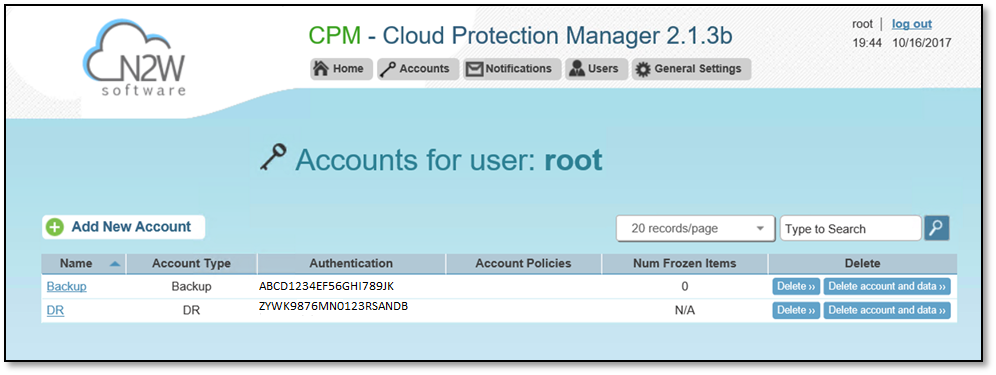Click Delete button for Backup account
This screenshot has width=996, height=375.
tap(796, 287)
